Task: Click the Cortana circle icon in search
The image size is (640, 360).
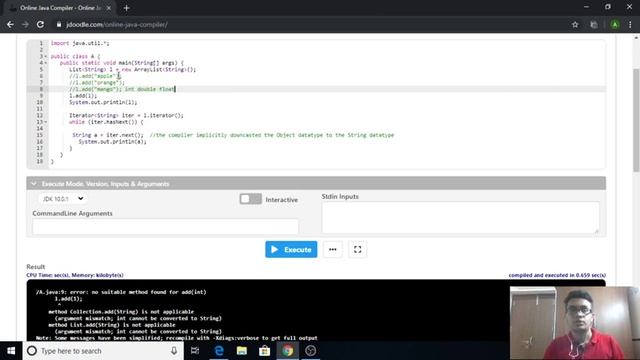Action: tap(32, 351)
